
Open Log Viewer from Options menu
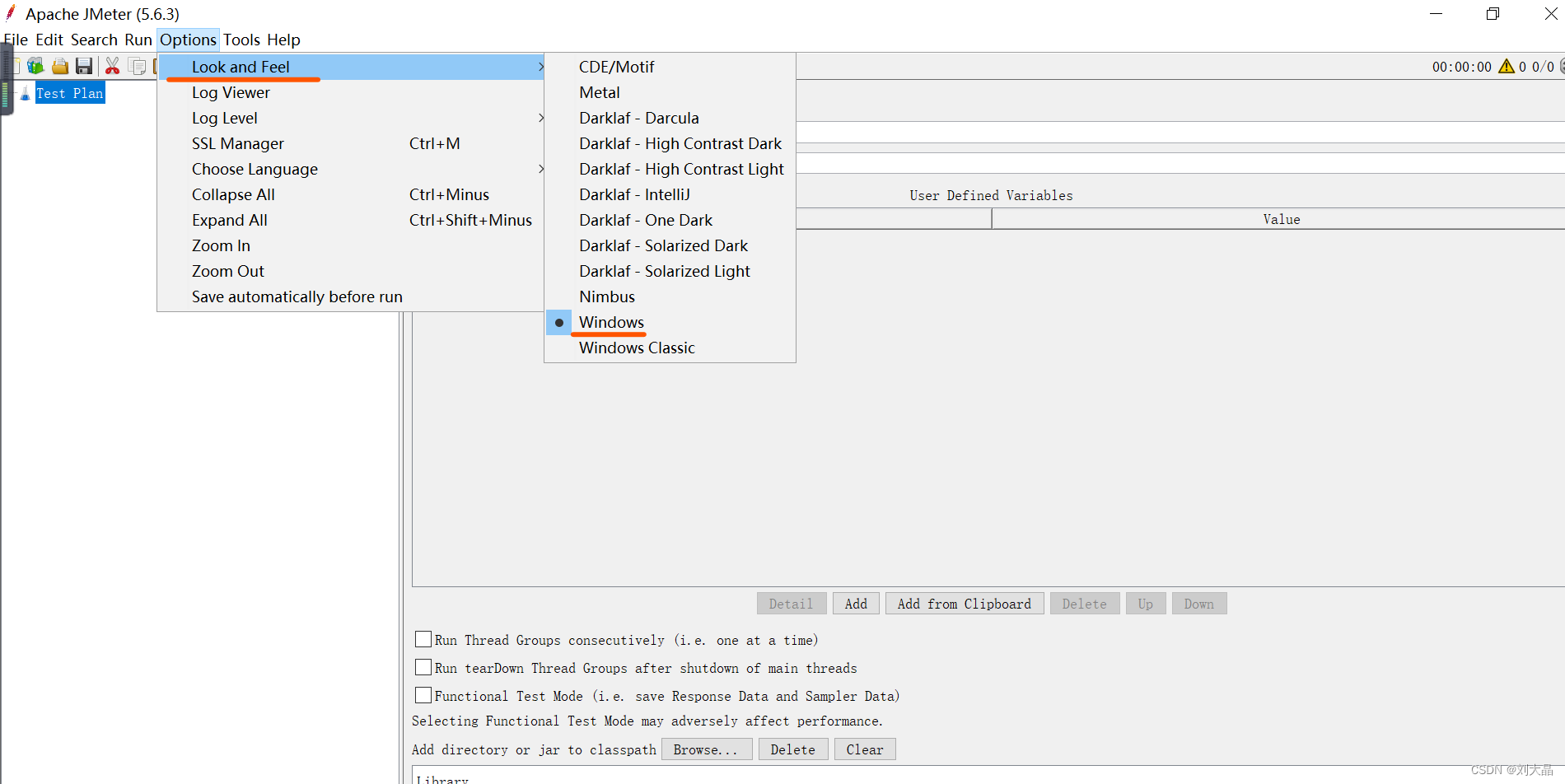351,92
